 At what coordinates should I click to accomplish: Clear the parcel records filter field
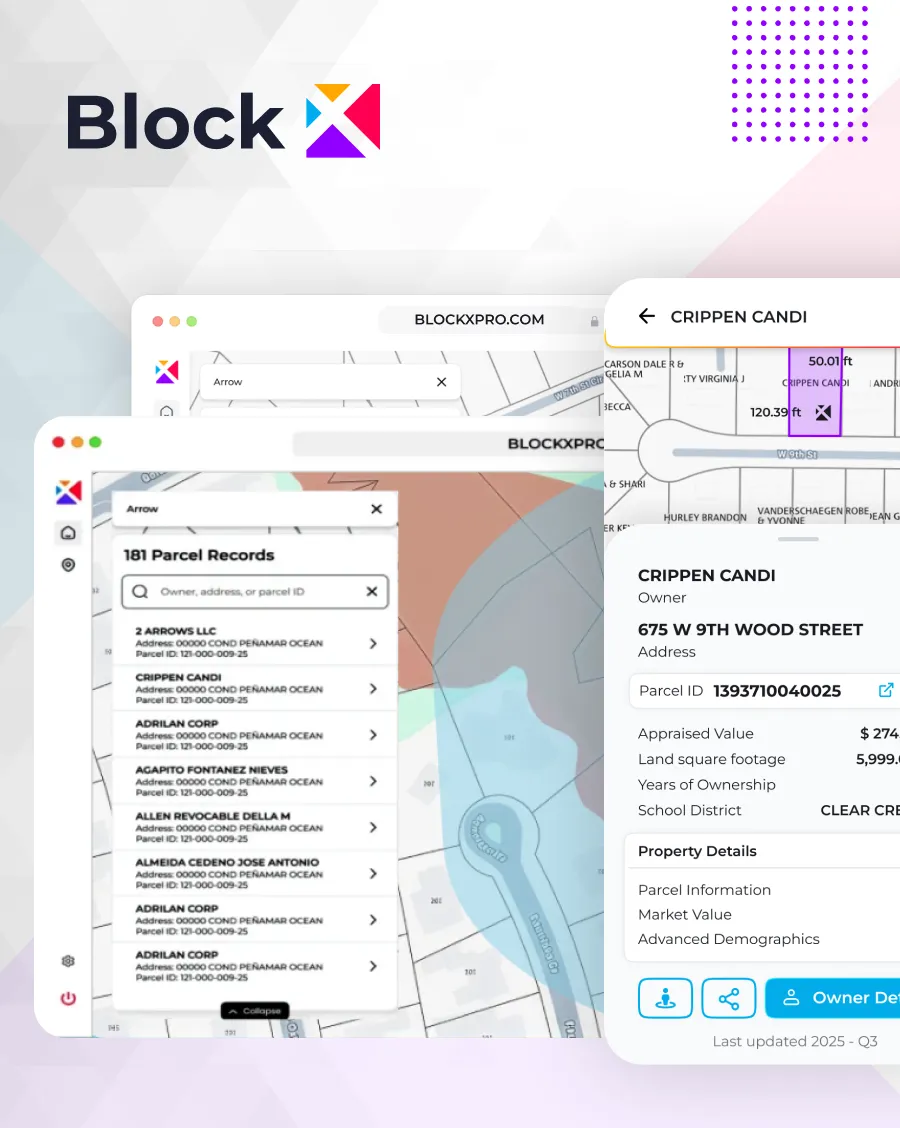pyautogui.click(x=372, y=591)
